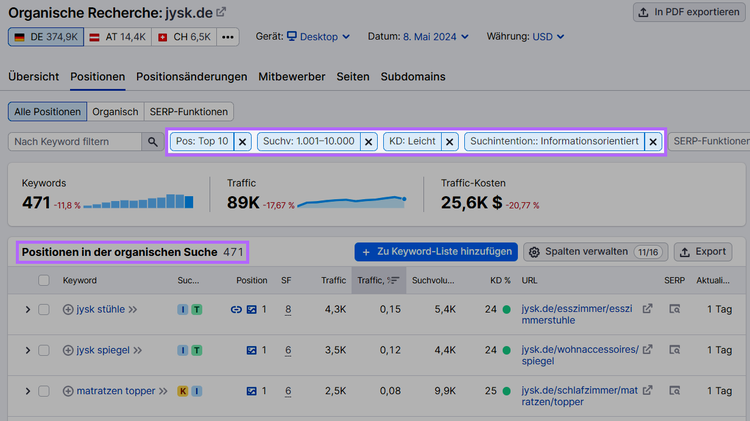
Task: Open esszimmerstuhle URL in new tab icon
Action: click(647, 309)
